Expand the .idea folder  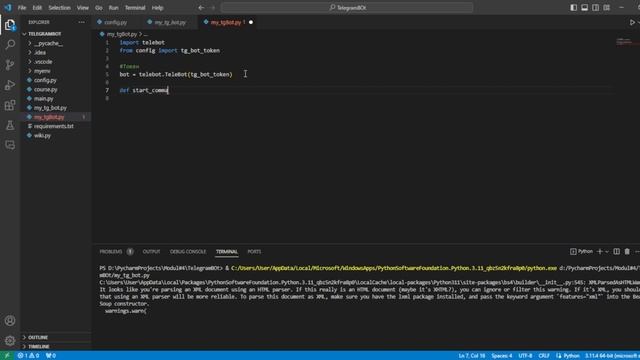coord(56,52)
